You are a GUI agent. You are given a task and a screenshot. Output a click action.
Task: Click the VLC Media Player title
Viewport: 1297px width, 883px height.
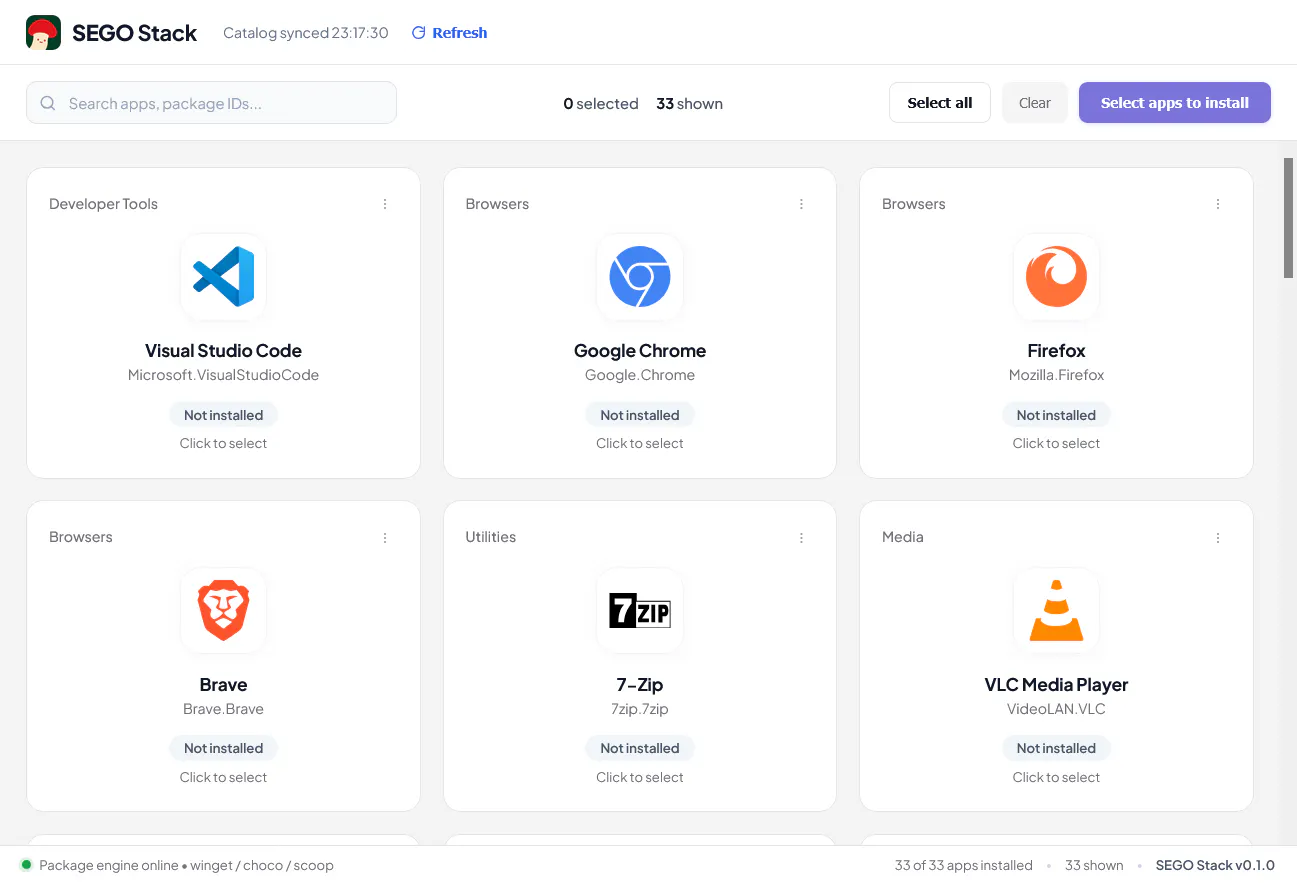click(x=1056, y=685)
